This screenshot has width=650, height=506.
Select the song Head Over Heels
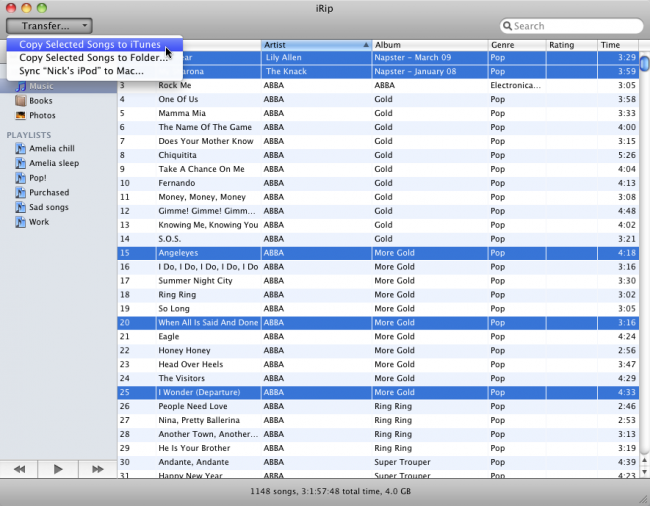pos(378,364)
